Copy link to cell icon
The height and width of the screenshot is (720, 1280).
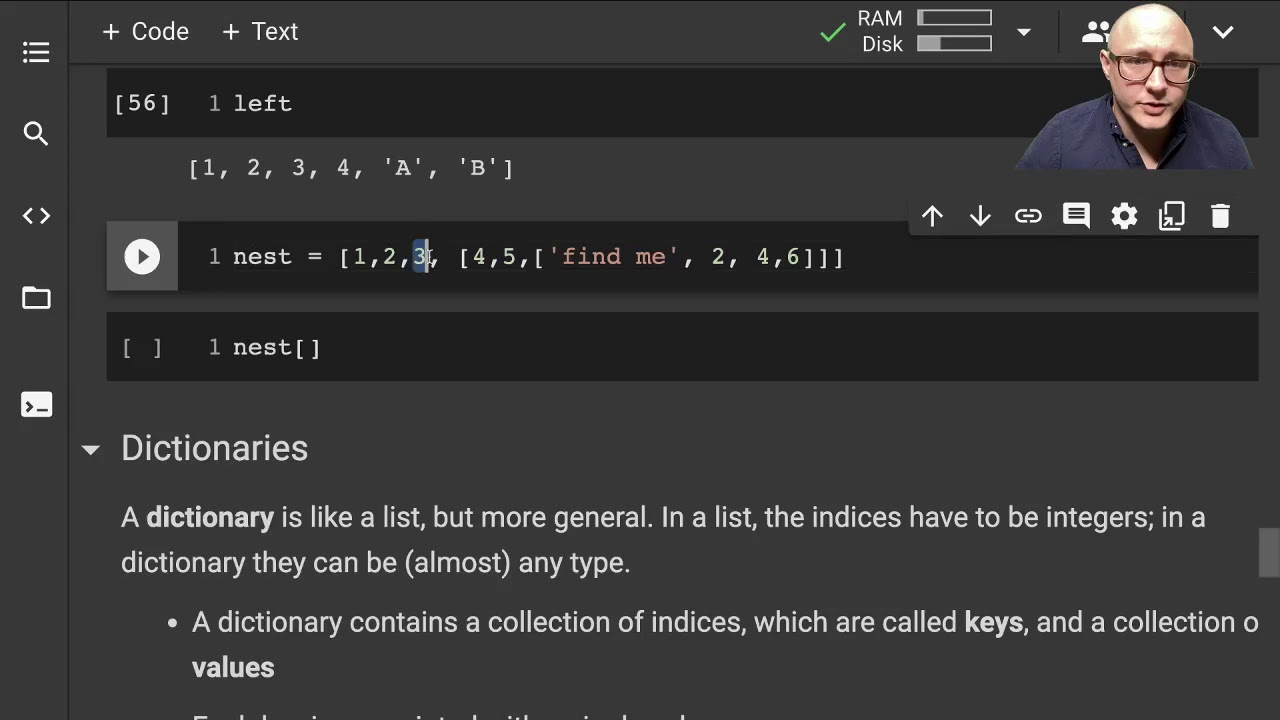1028,216
